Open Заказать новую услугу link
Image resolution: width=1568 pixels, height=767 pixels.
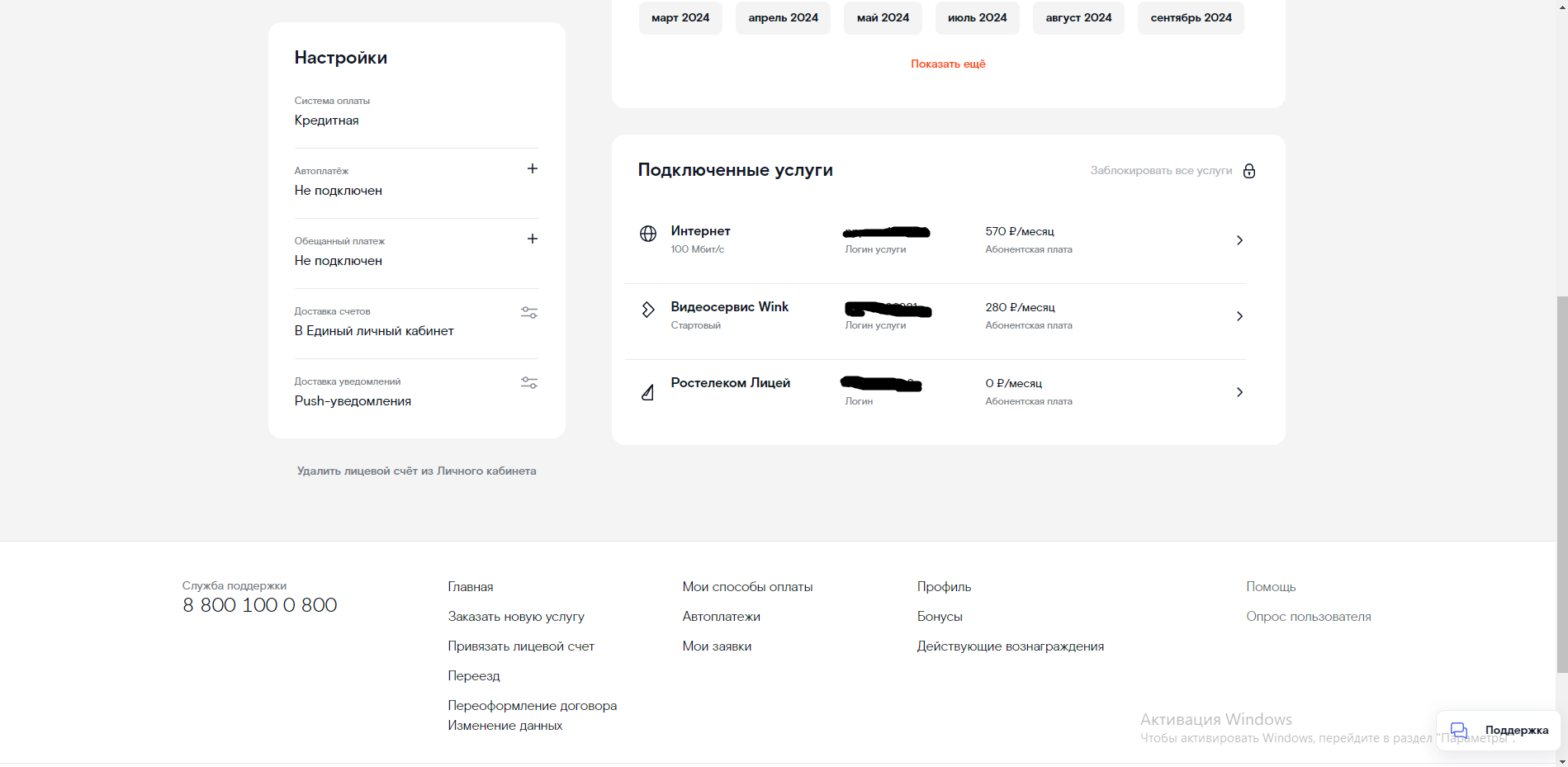[x=516, y=617]
